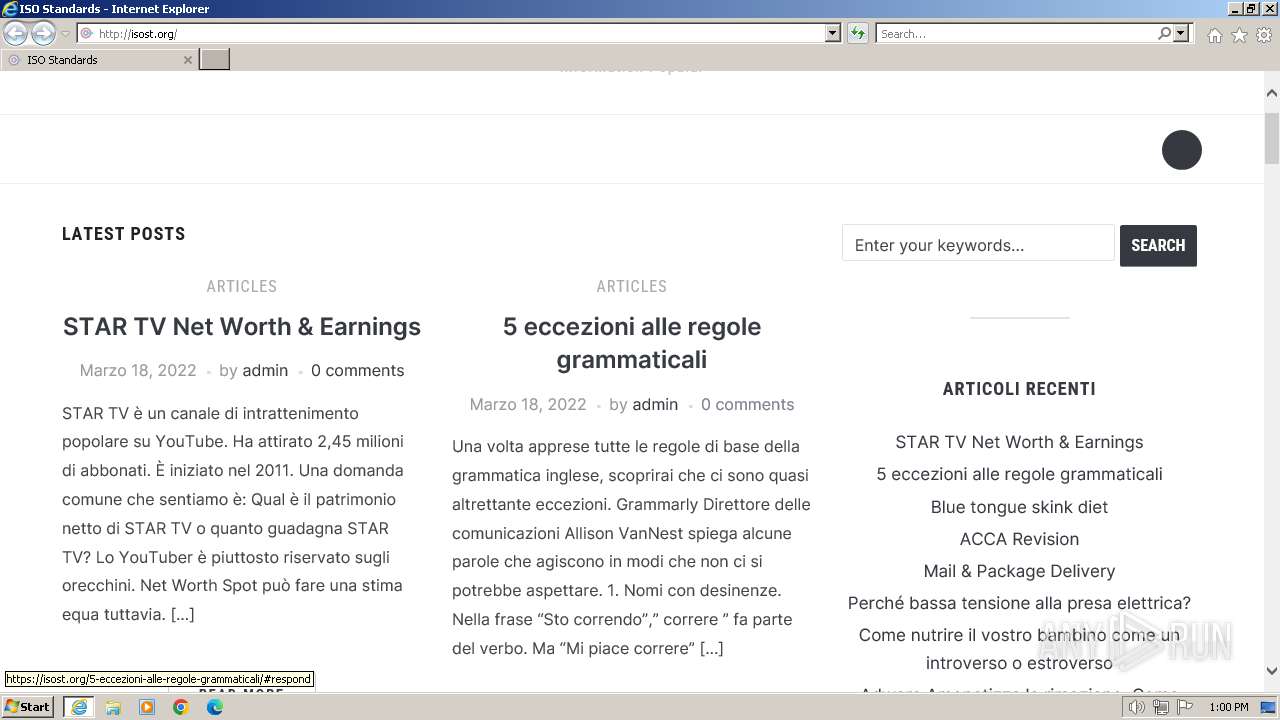Open network status tray icon

coord(1160,707)
